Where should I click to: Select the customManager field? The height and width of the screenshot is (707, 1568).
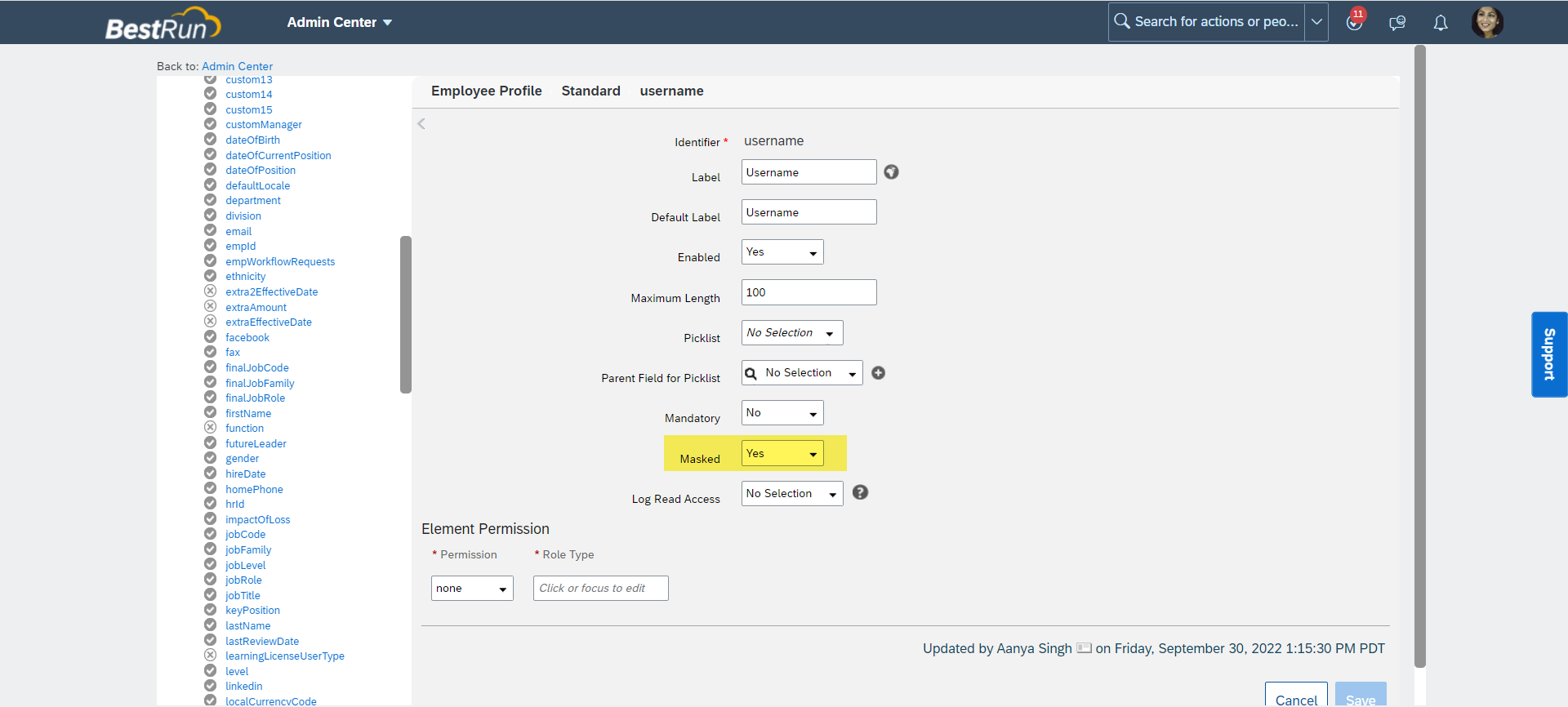[x=264, y=125]
